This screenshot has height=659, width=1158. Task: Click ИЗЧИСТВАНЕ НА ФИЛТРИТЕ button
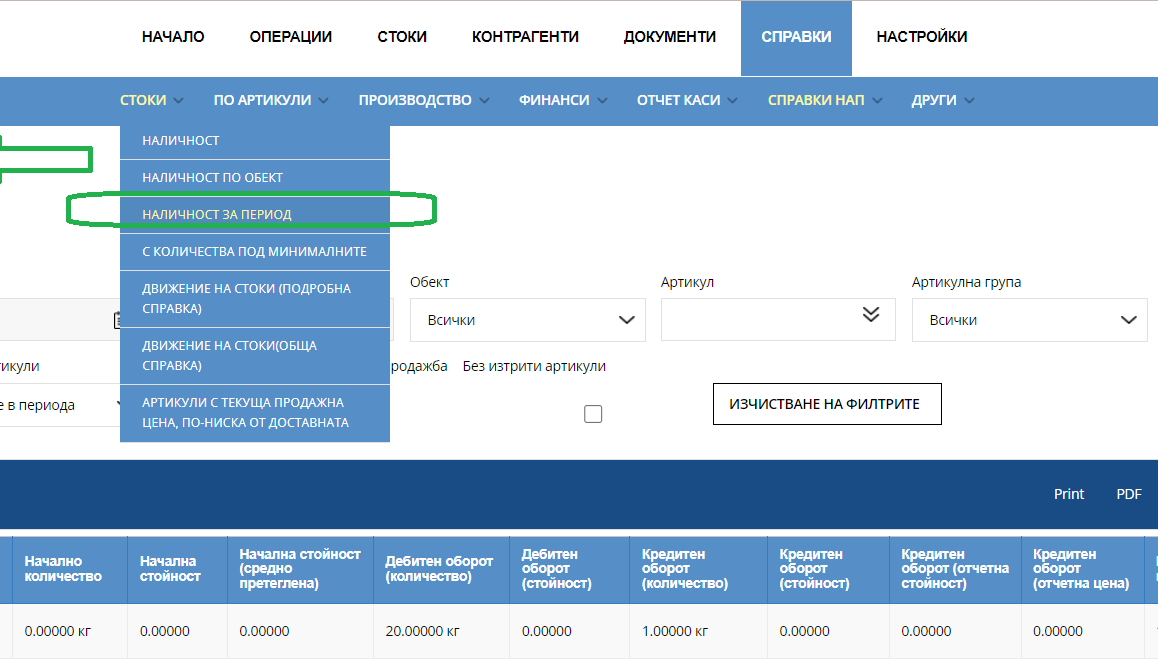pos(827,404)
